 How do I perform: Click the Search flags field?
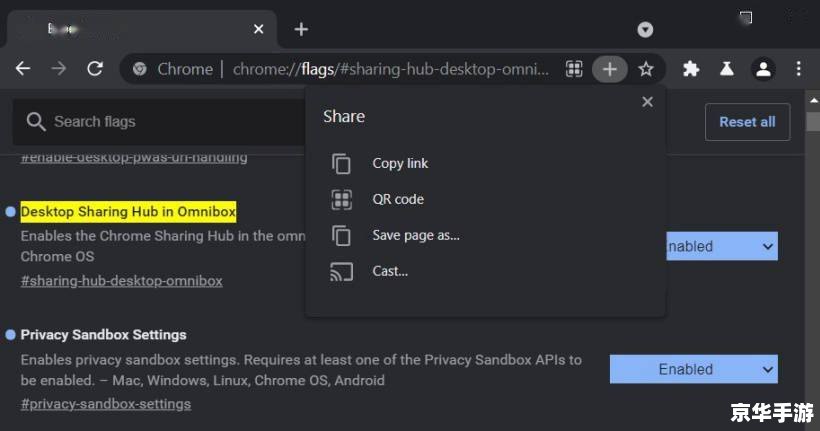click(158, 122)
